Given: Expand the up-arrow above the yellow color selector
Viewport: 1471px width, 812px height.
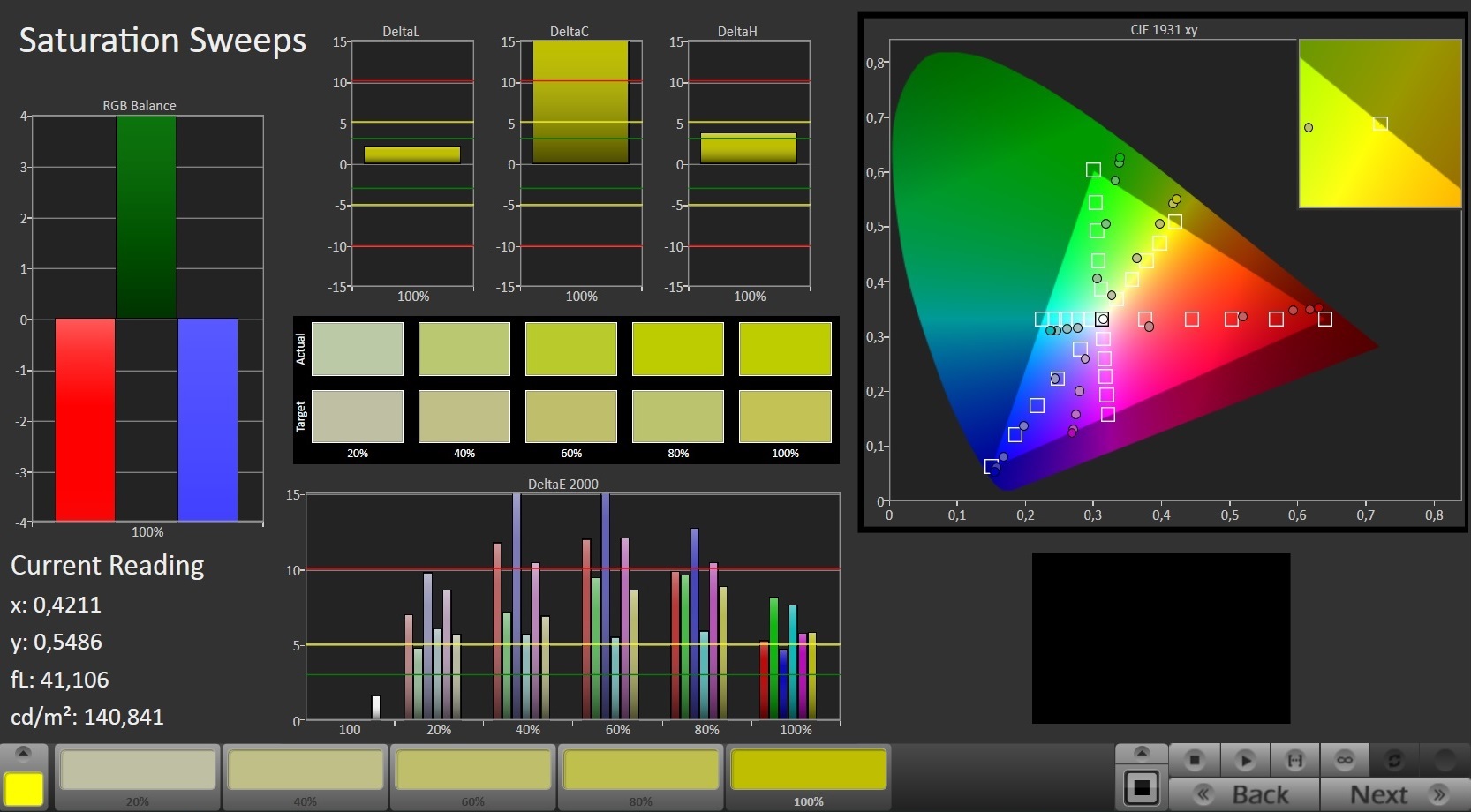Looking at the screenshot, I should [23, 753].
